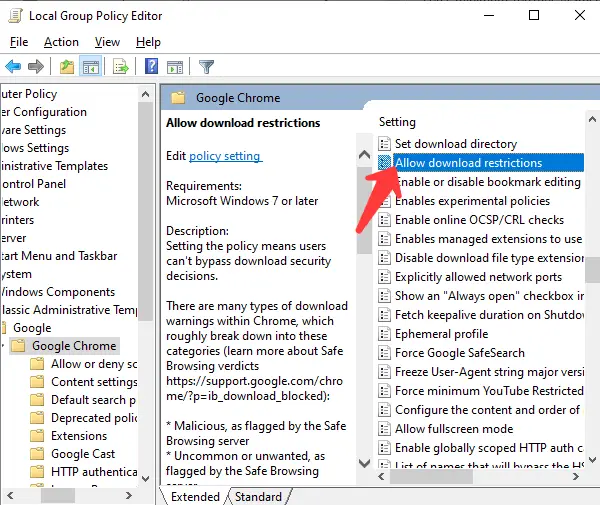
Task: Click tree pane horizontal scroll left arrow
Action: pyautogui.click(x=10, y=496)
